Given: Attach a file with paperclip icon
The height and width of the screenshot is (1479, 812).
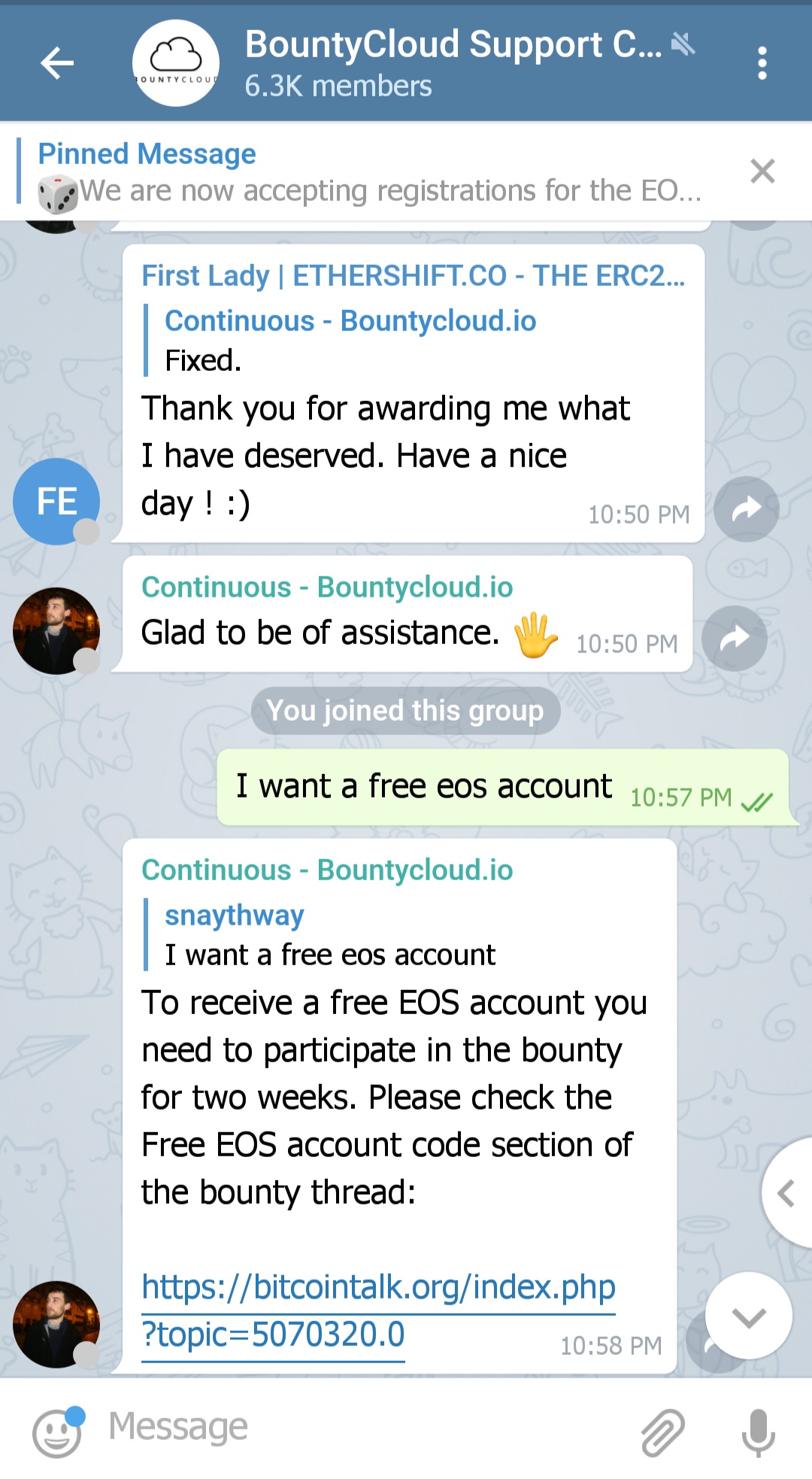Looking at the screenshot, I should (662, 1431).
